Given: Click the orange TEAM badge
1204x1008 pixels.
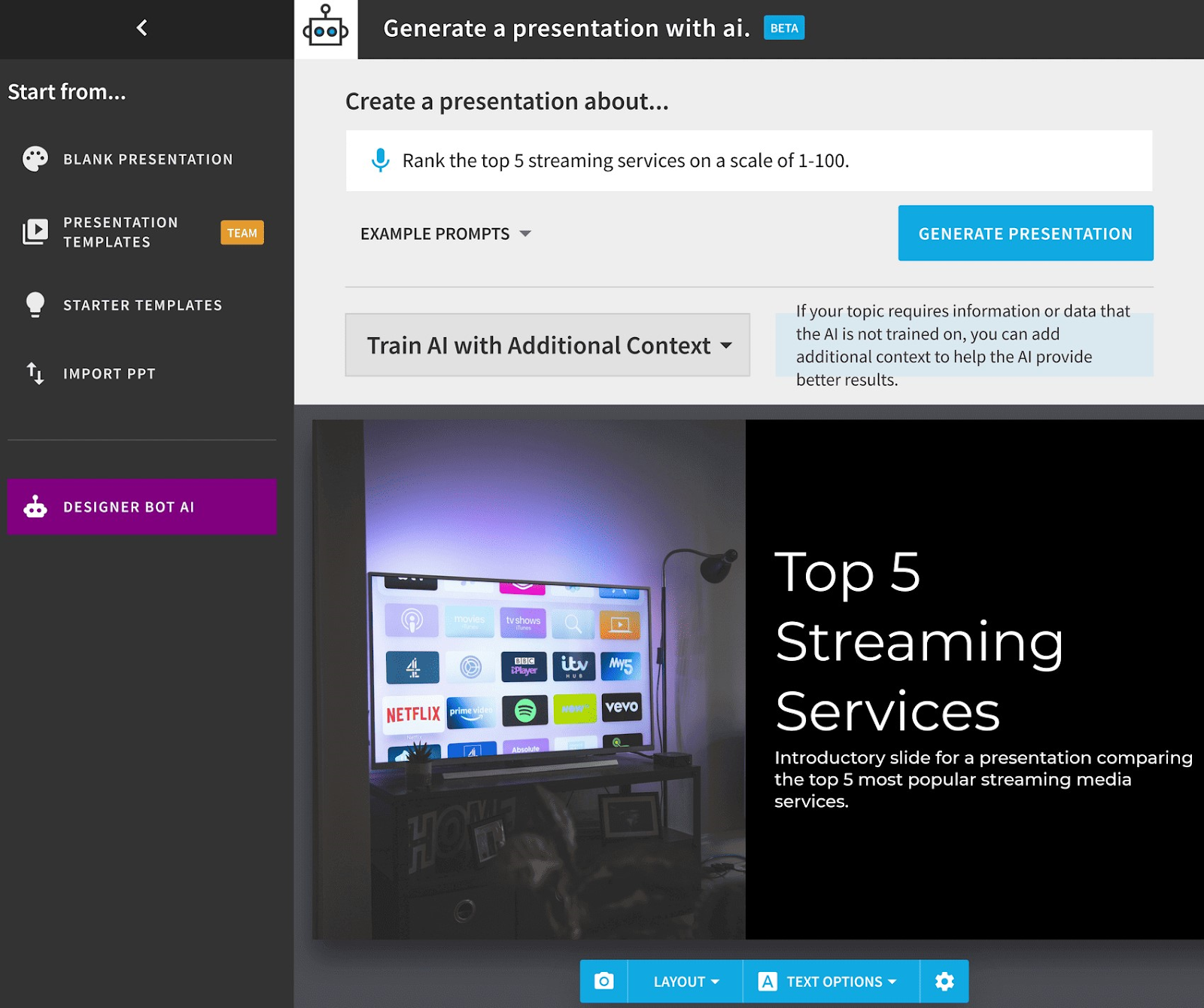Looking at the screenshot, I should (242, 233).
